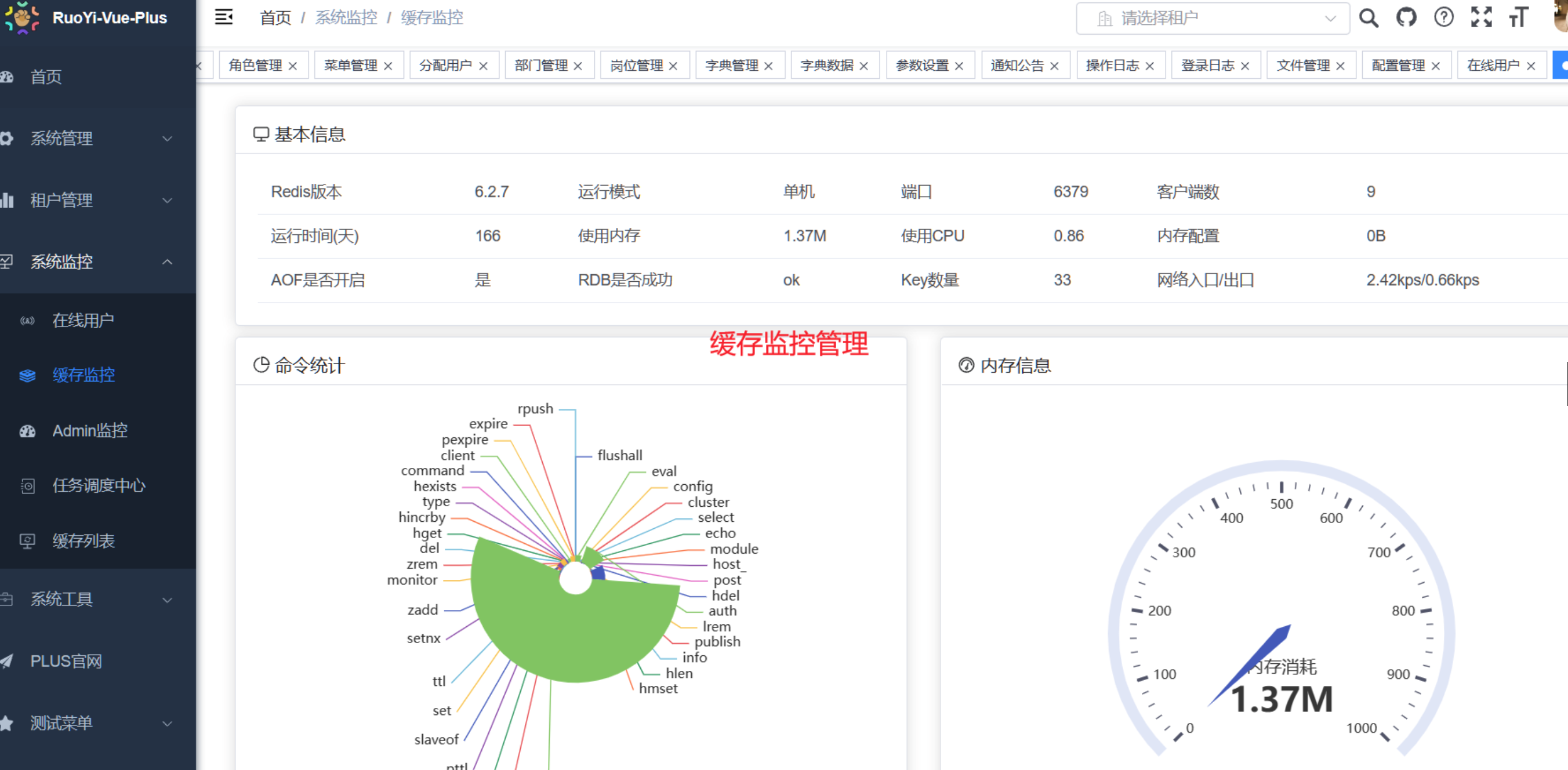Toggle fullscreen mode icon
This screenshot has height=770, width=1568.
pos(1481,17)
